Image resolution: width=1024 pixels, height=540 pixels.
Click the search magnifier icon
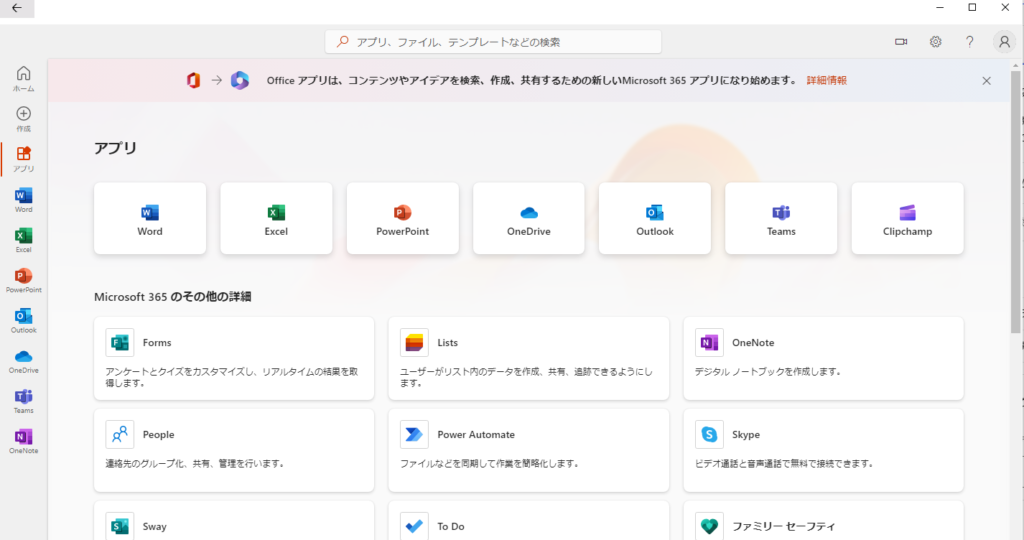click(x=342, y=42)
